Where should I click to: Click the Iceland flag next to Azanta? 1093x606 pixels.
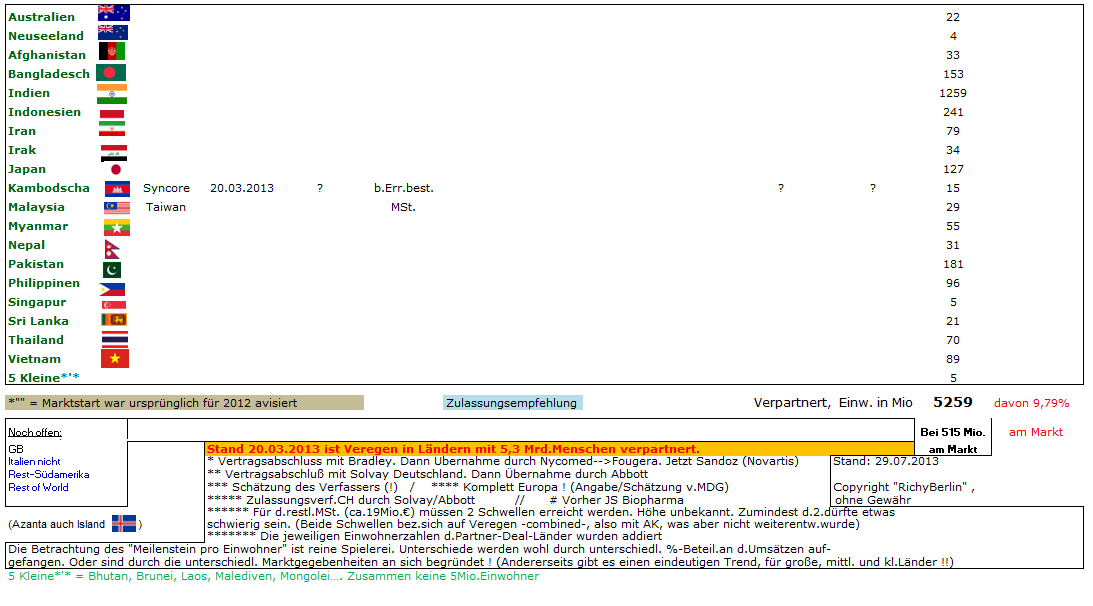pyautogui.click(x=124, y=523)
